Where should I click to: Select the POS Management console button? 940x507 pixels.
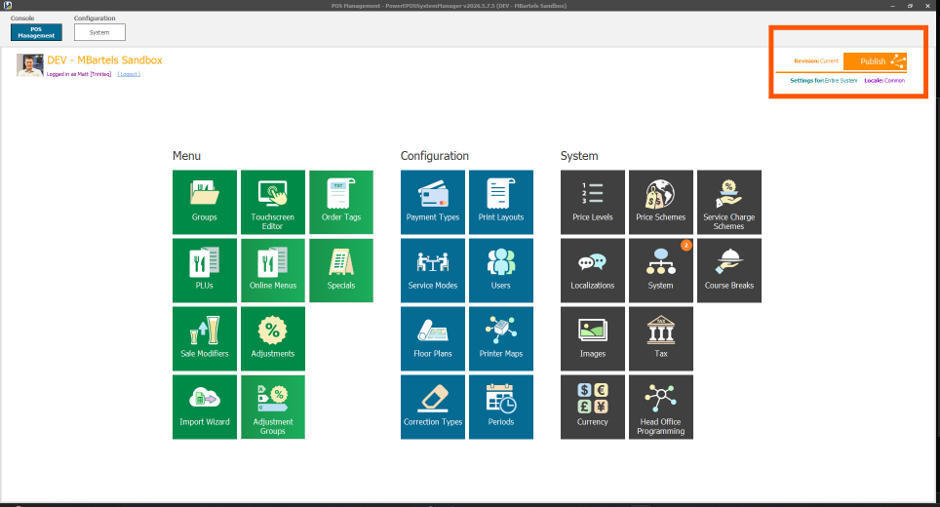[36, 32]
